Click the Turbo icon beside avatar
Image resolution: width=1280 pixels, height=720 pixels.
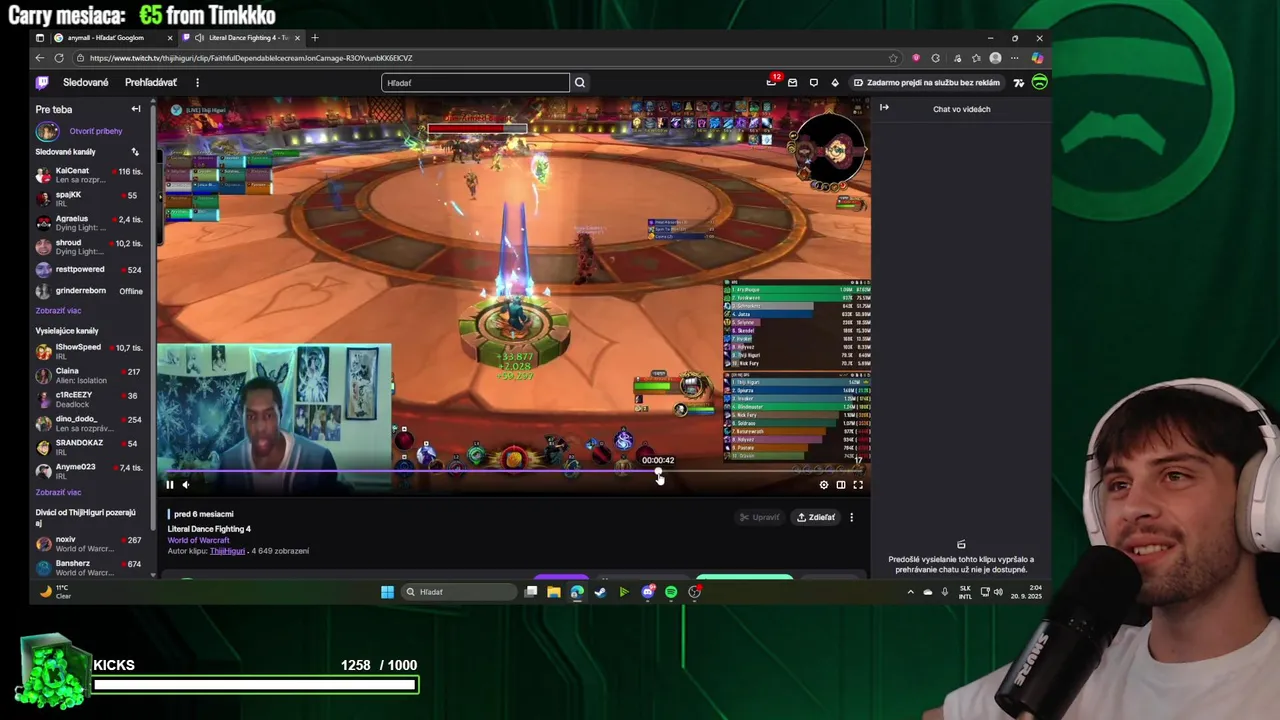pyautogui.click(x=1018, y=83)
